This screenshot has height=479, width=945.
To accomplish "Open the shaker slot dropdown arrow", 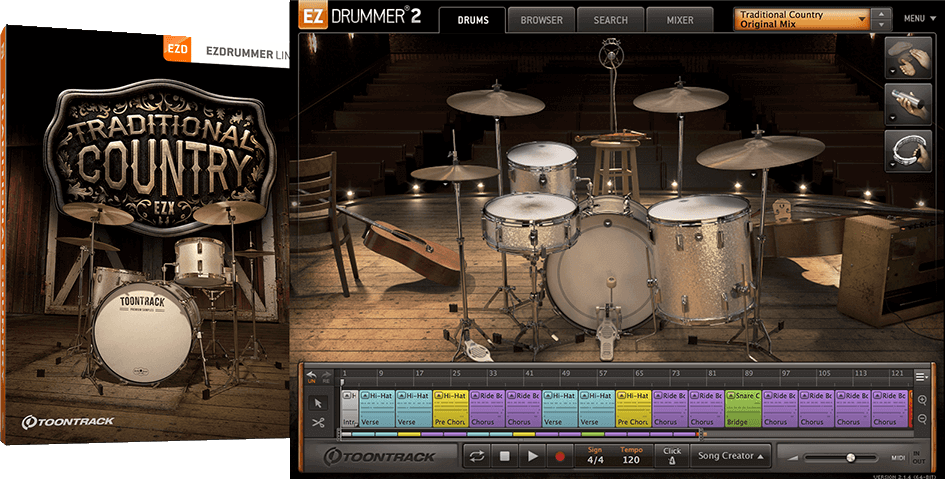I will tap(891, 117).
